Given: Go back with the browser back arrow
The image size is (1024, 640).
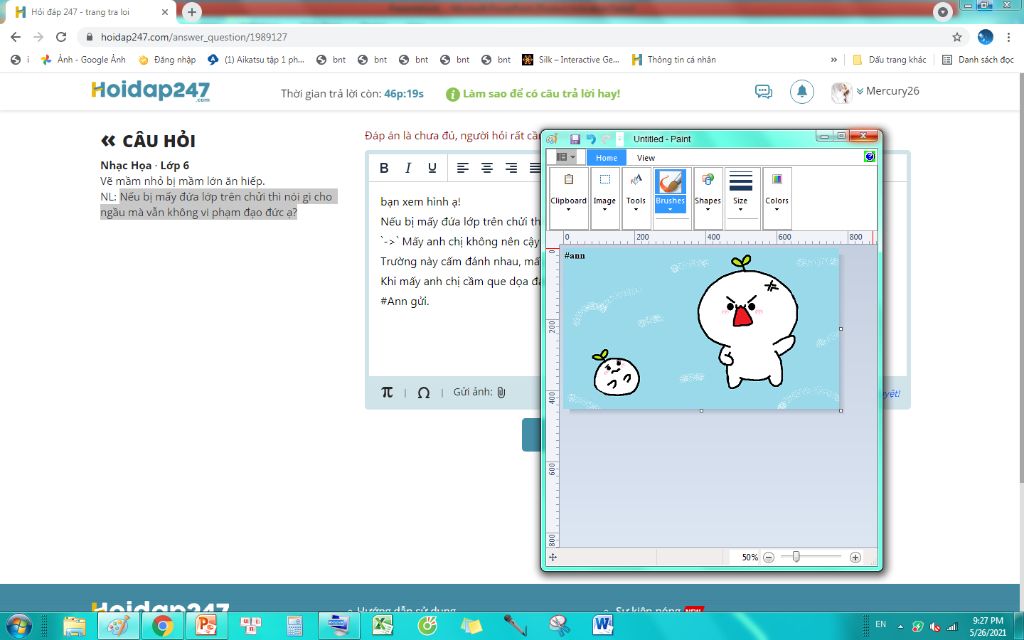Looking at the screenshot, I should [x=16, y=37].
